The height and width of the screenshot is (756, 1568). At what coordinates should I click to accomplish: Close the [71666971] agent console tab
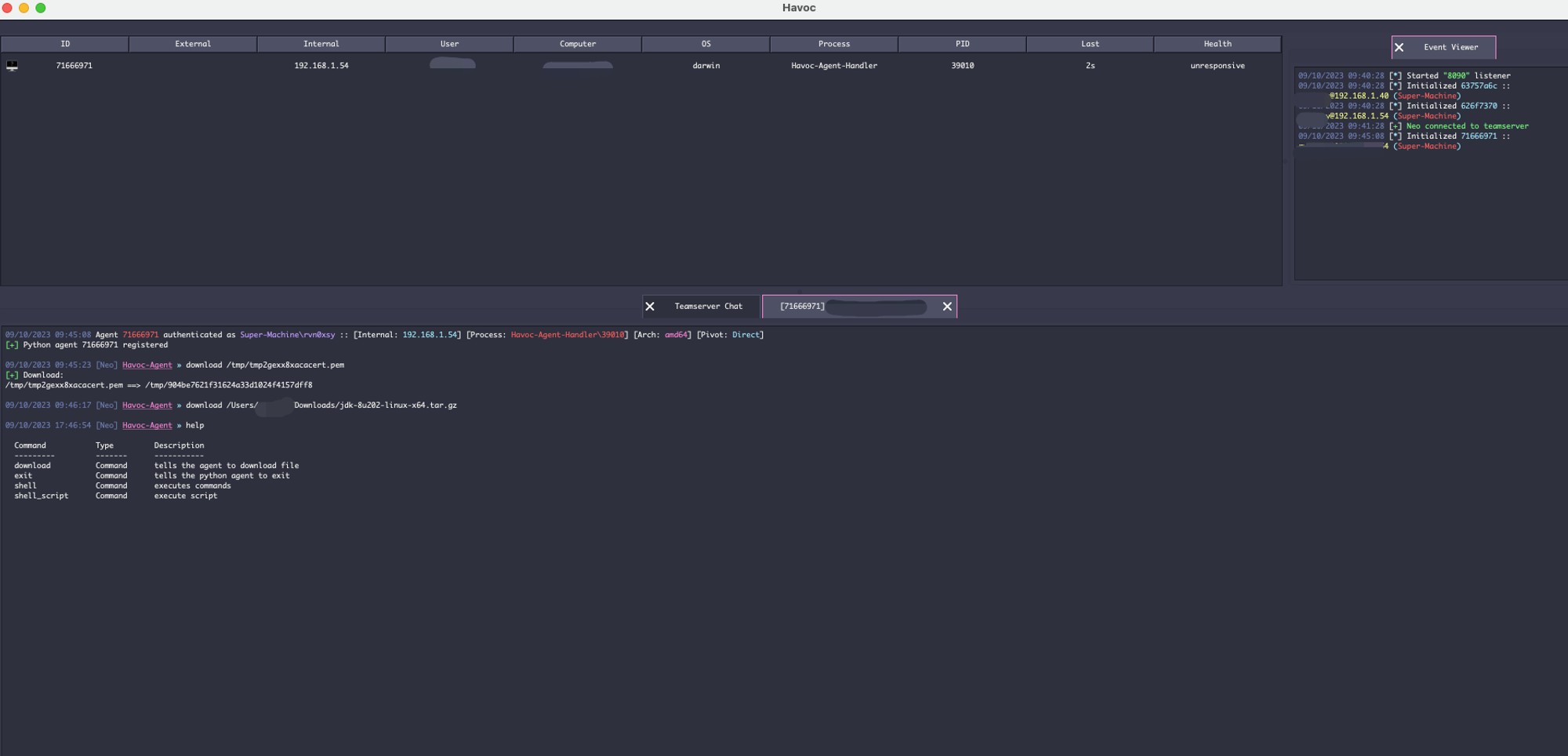pos(947,307)
